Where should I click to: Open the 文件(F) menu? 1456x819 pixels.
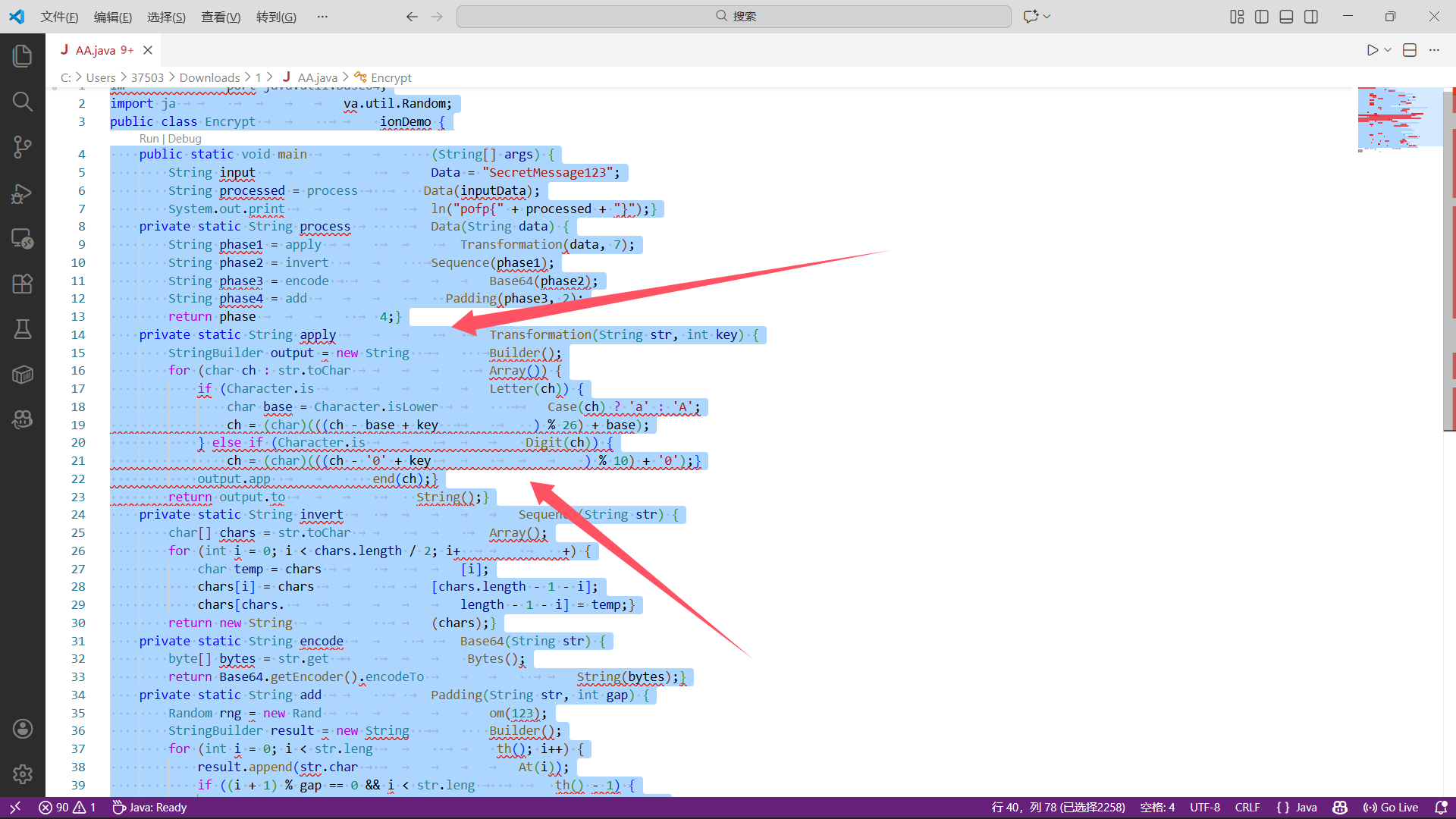[59, 17]
